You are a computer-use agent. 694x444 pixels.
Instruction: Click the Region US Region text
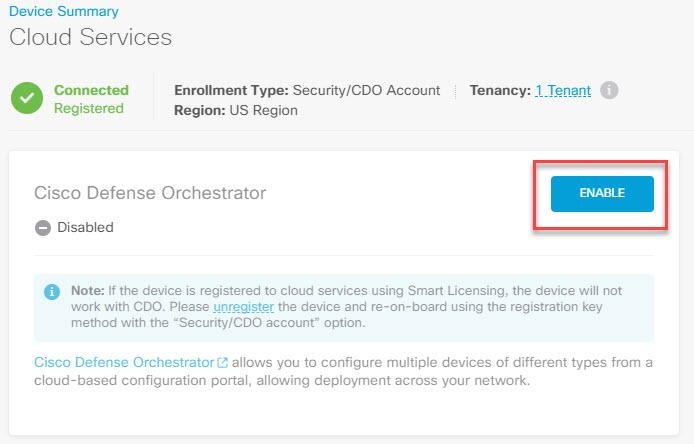(236, 110)
